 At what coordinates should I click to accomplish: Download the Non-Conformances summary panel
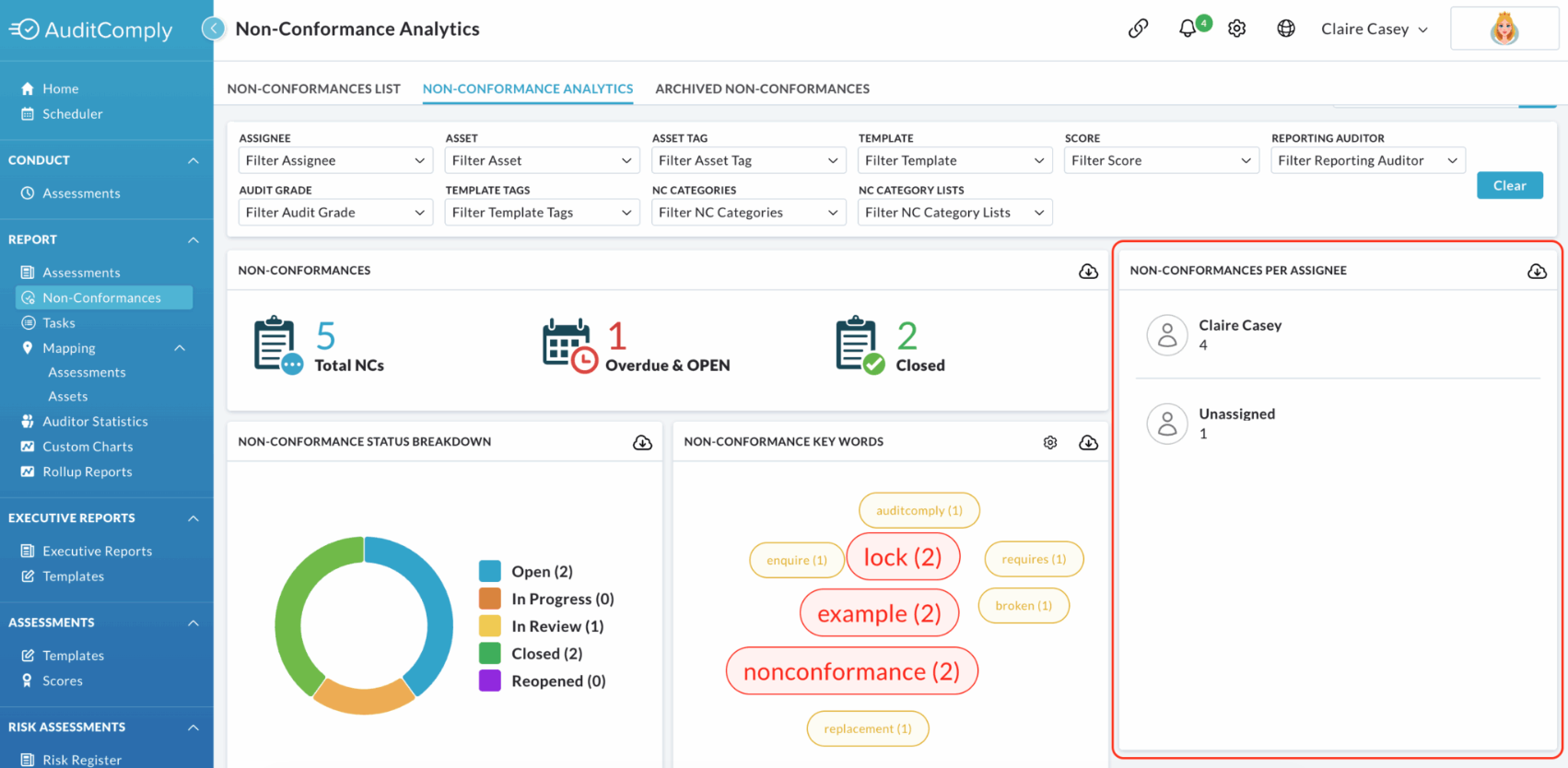1088,271
